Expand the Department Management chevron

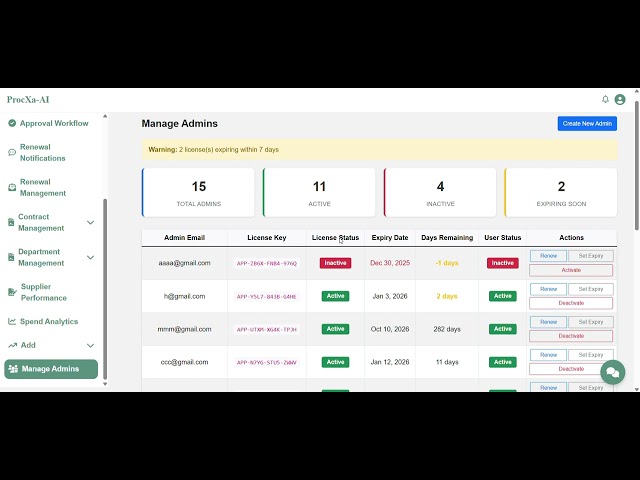click(x=90, y=257)
